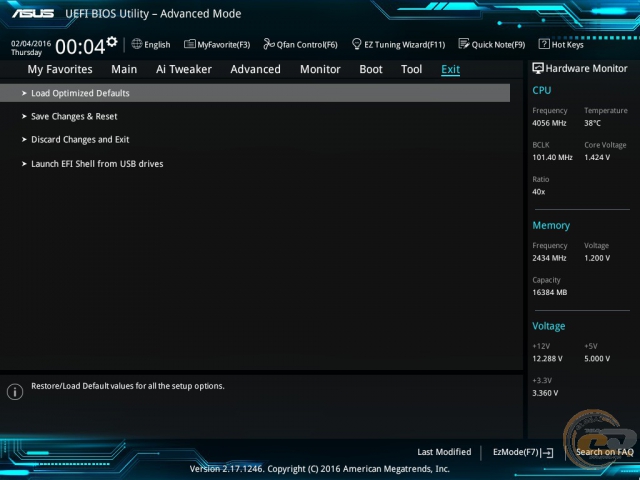
Task: Click the +5V reading 5.000 V
Action: (x=597, y=359)
